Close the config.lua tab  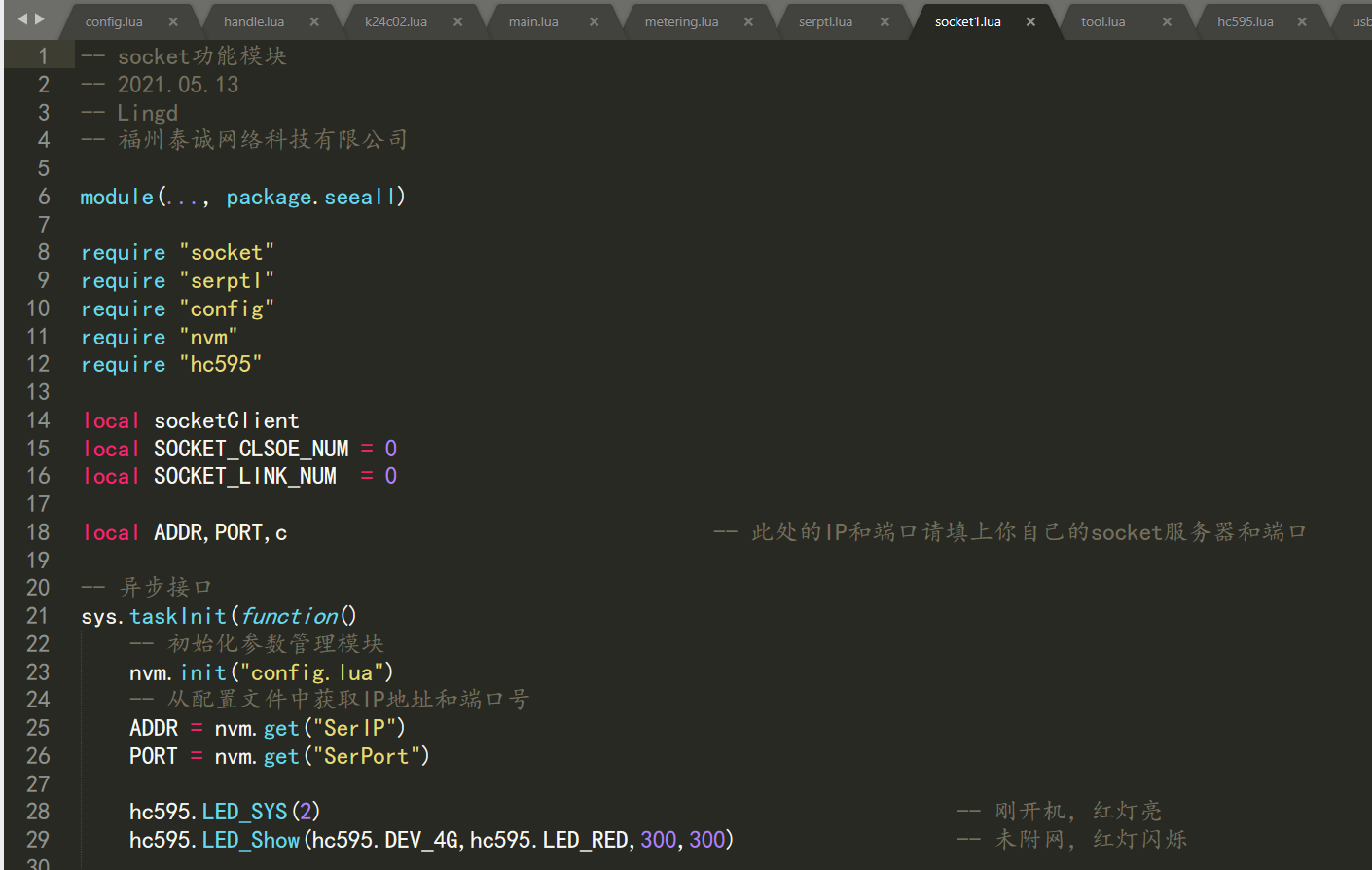pyautogui.click(x=173, y=21)
